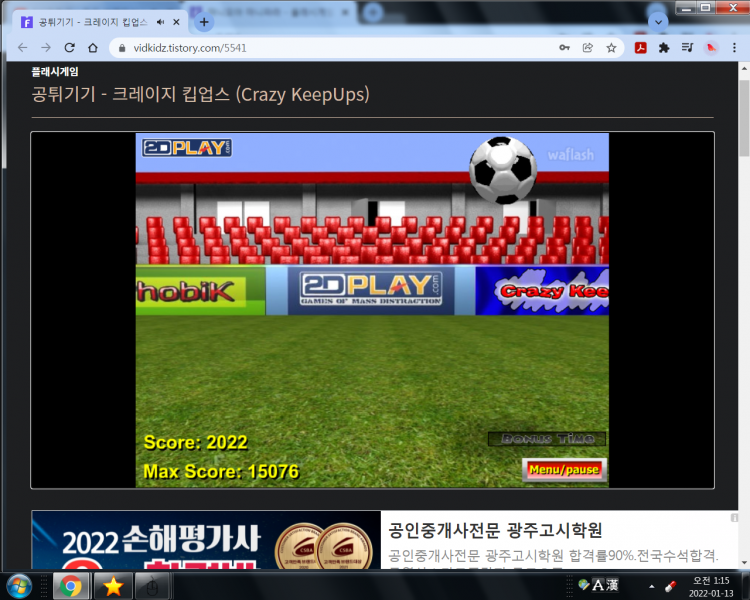Bookmark this tab with the star
750x600 pixels.
point(611,47)
